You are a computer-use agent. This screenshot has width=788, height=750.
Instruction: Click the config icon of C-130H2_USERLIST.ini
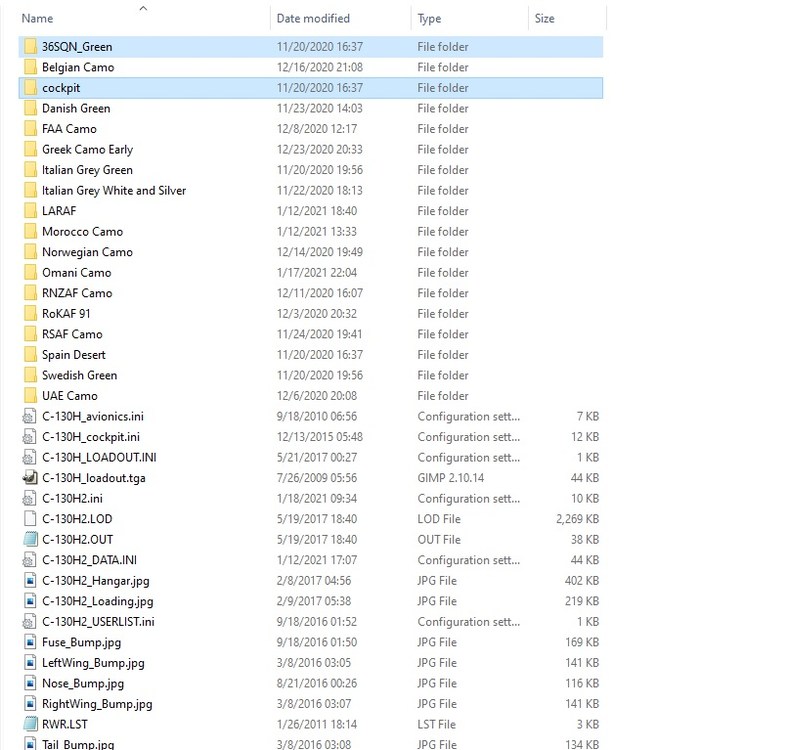click(30, 622)
